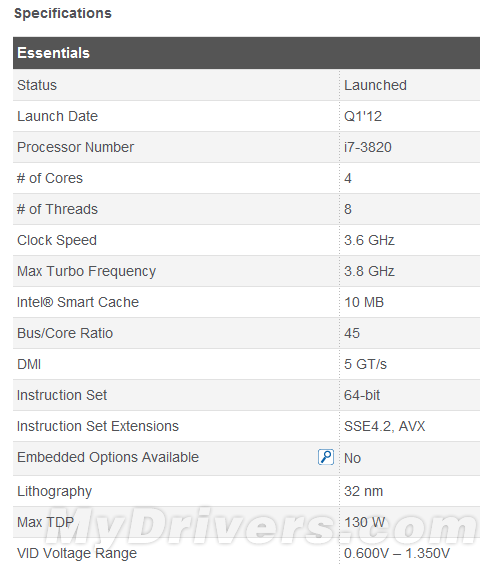Click the Max TDP row label

[45, 522]
